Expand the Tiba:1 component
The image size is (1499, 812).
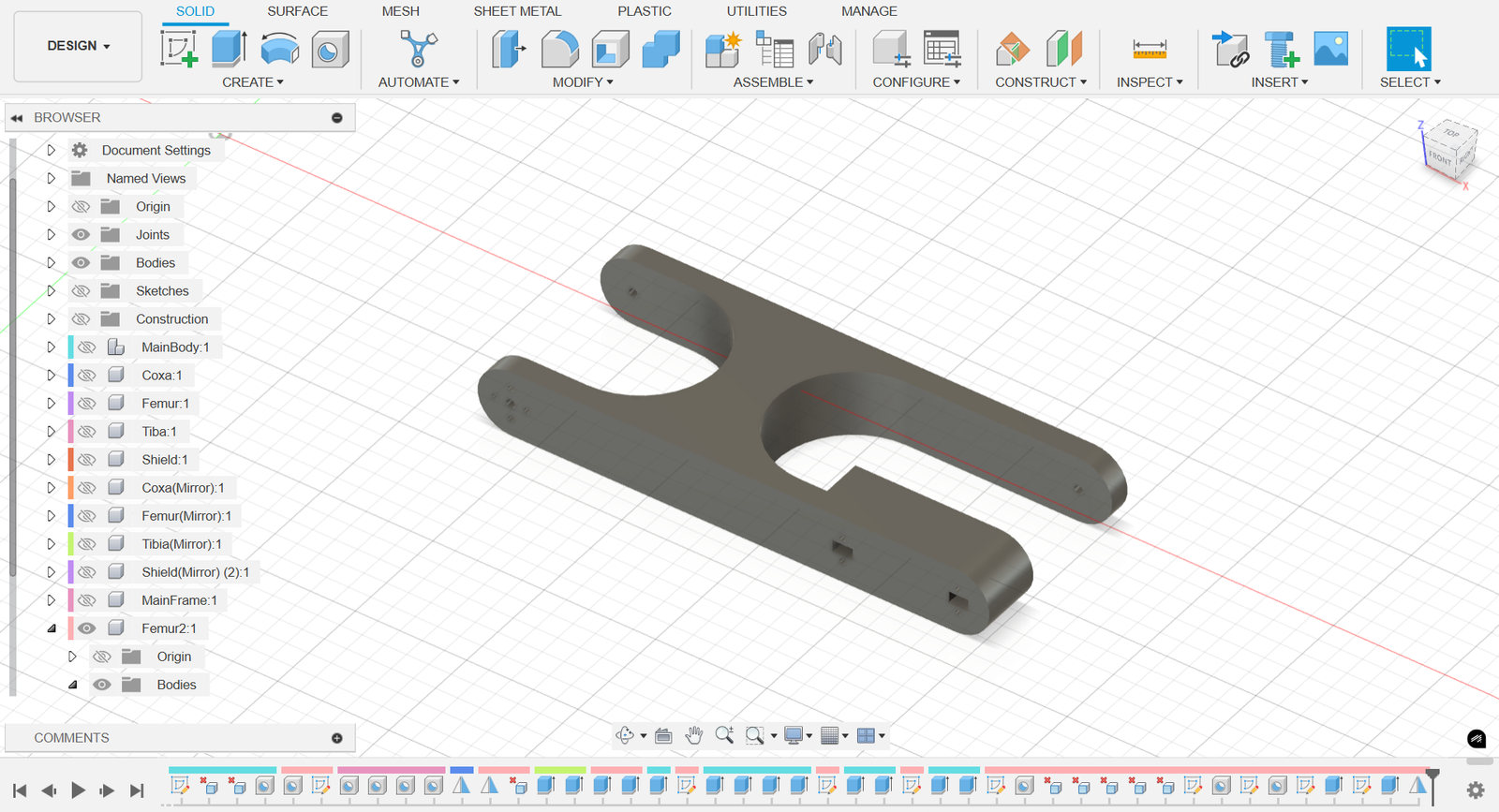[x=52, y=431]
